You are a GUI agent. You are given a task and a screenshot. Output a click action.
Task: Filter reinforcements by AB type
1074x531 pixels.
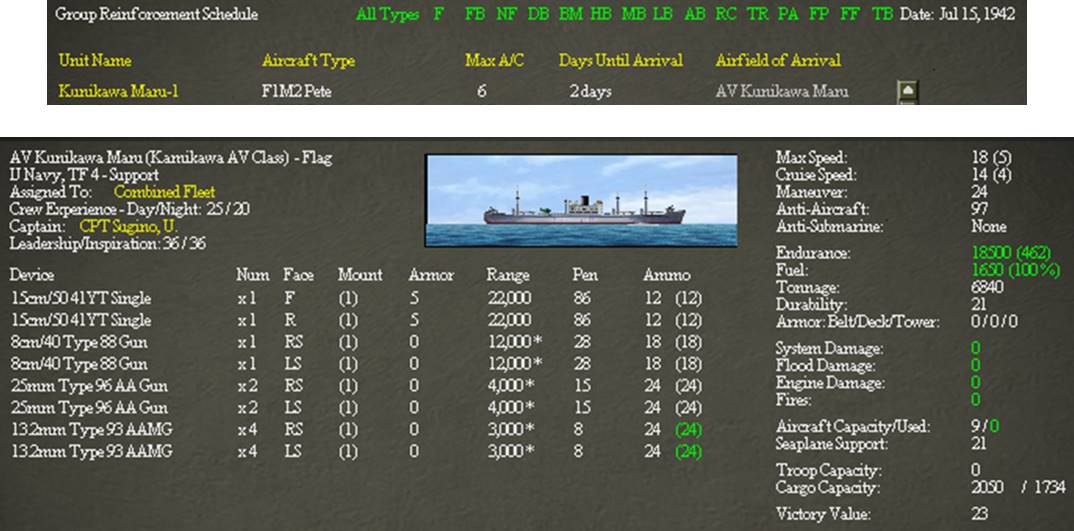695,14
